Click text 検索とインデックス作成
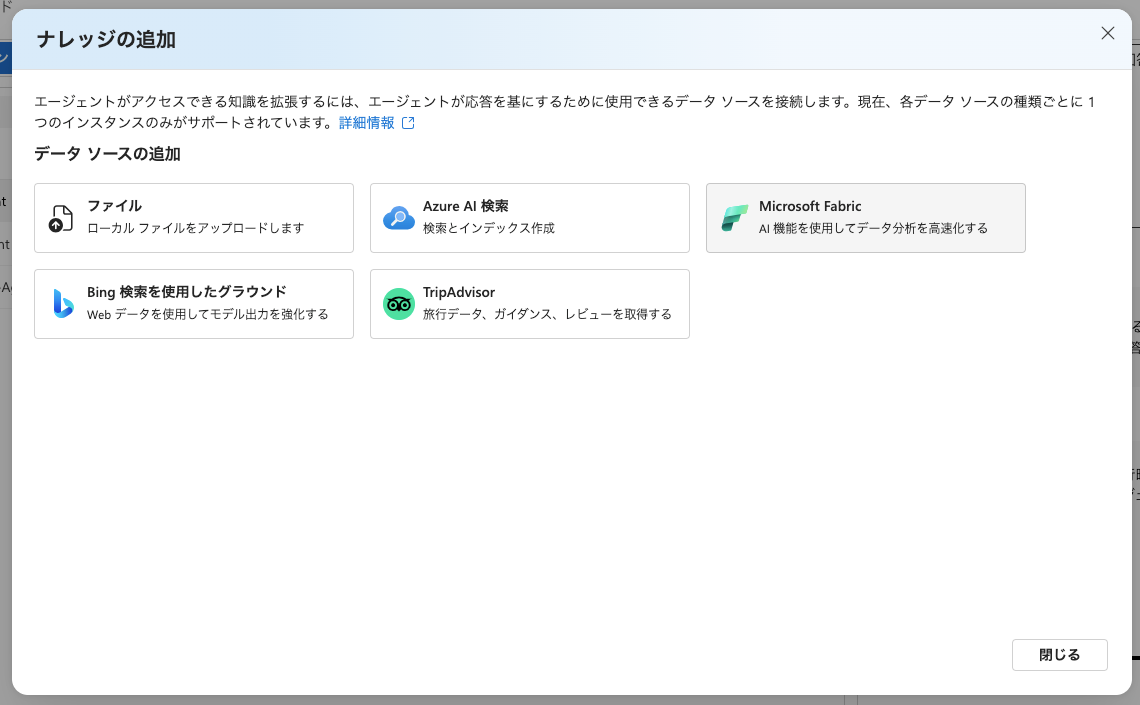This screenshot has height=705, width=1140. (x=489, y=228)
